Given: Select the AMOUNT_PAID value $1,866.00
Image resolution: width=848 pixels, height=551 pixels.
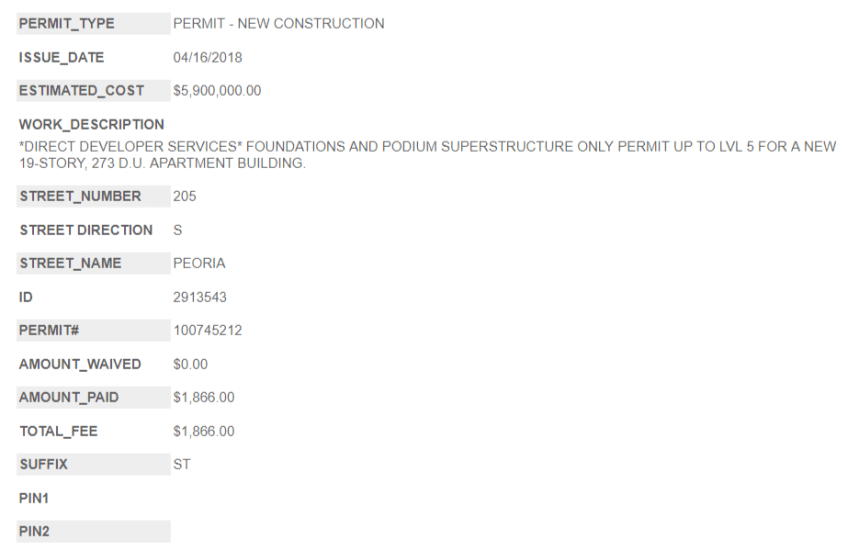Looking at the screenshot, I should 204,397.
